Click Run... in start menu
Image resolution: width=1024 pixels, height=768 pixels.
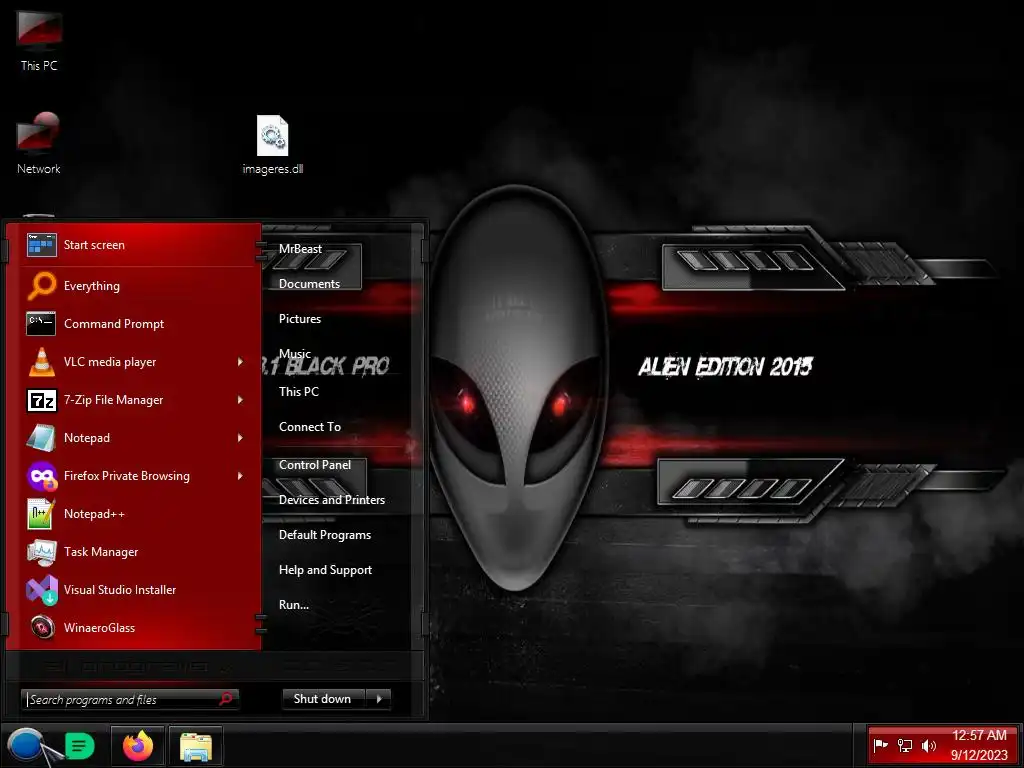tap(294, 605)
